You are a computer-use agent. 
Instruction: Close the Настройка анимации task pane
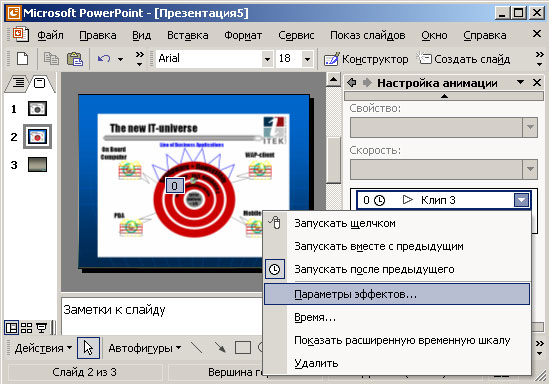537,83
